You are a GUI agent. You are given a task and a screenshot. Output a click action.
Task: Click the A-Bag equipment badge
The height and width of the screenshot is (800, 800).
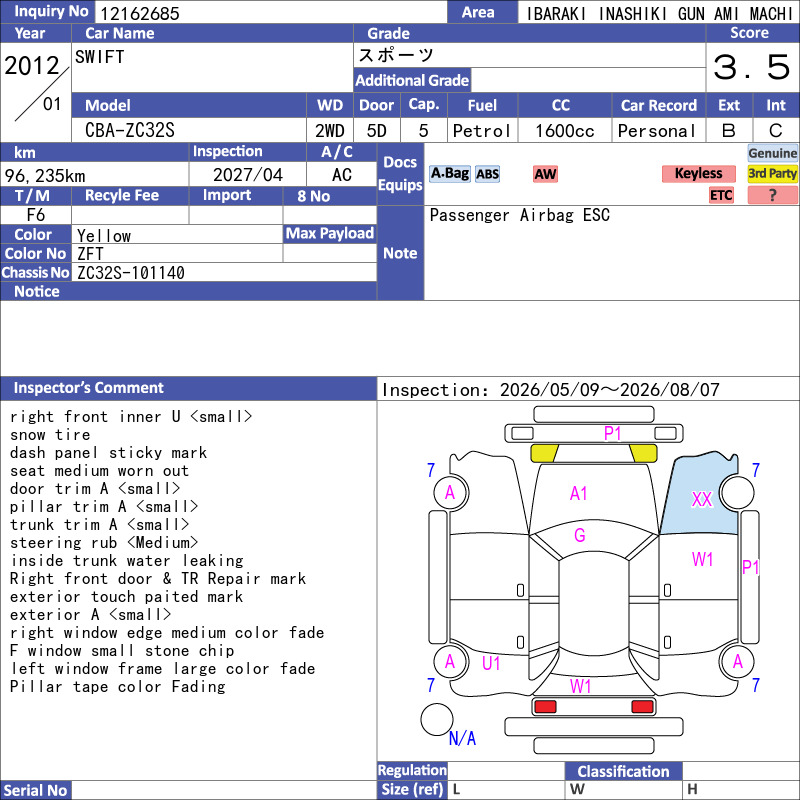coord(449,174)
